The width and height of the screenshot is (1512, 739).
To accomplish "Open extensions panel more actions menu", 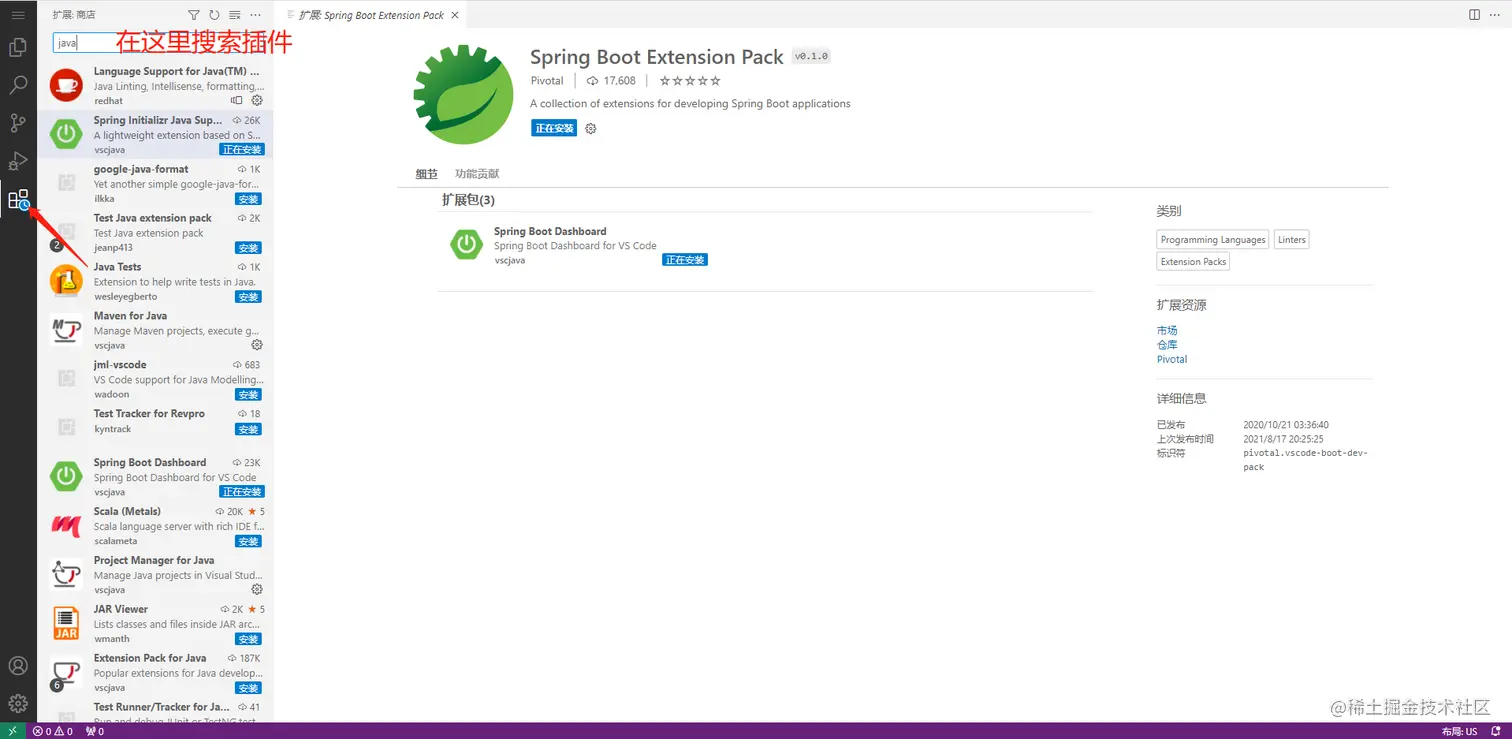I will (x=255, y=15).
